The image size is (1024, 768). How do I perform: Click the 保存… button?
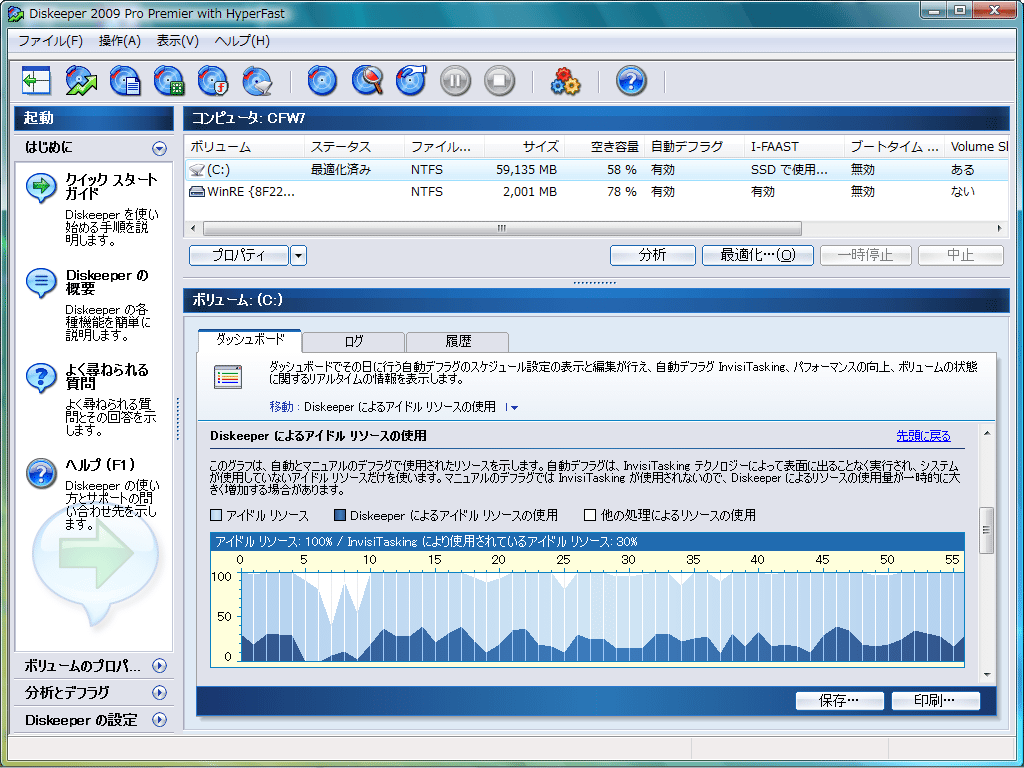839,701
